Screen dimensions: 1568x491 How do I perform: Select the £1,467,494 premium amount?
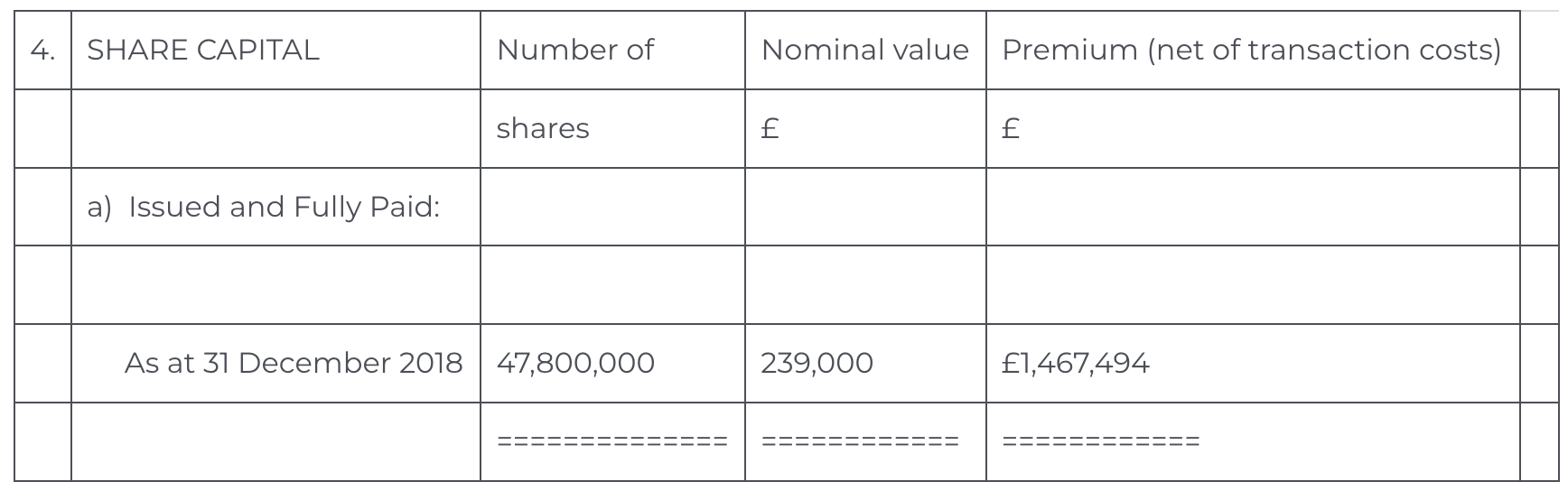pyautogui.click(x=1076, y=363)
